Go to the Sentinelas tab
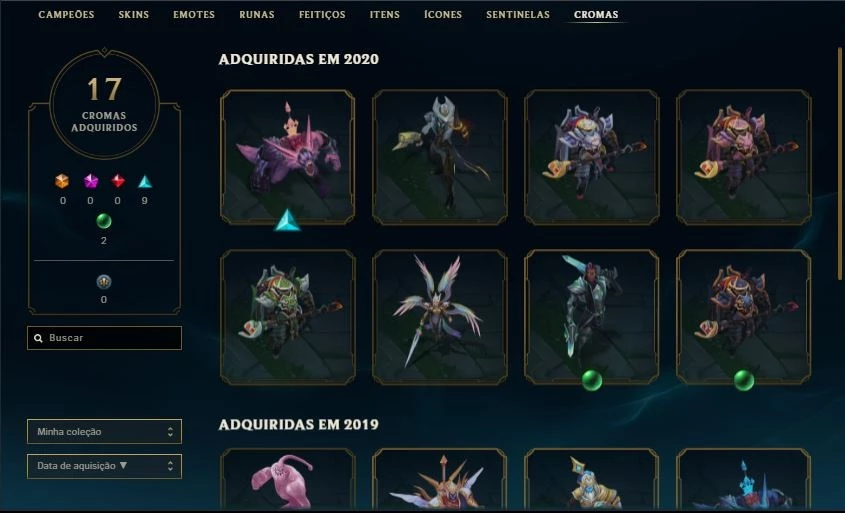 [x=518, y=15]
